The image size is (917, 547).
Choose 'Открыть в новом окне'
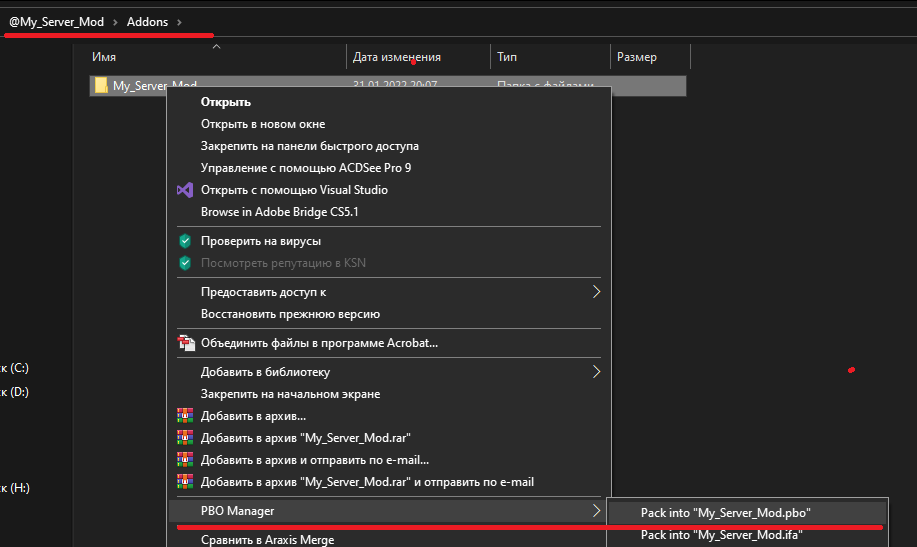tap(263, 124)
